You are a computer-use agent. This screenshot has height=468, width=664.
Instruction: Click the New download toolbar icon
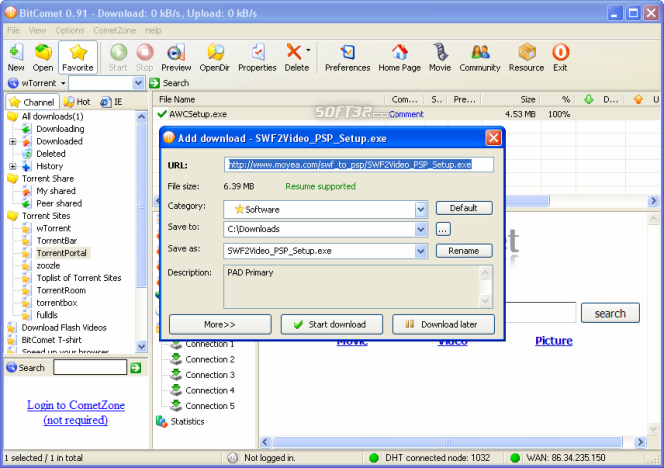(x=16, y=57)
